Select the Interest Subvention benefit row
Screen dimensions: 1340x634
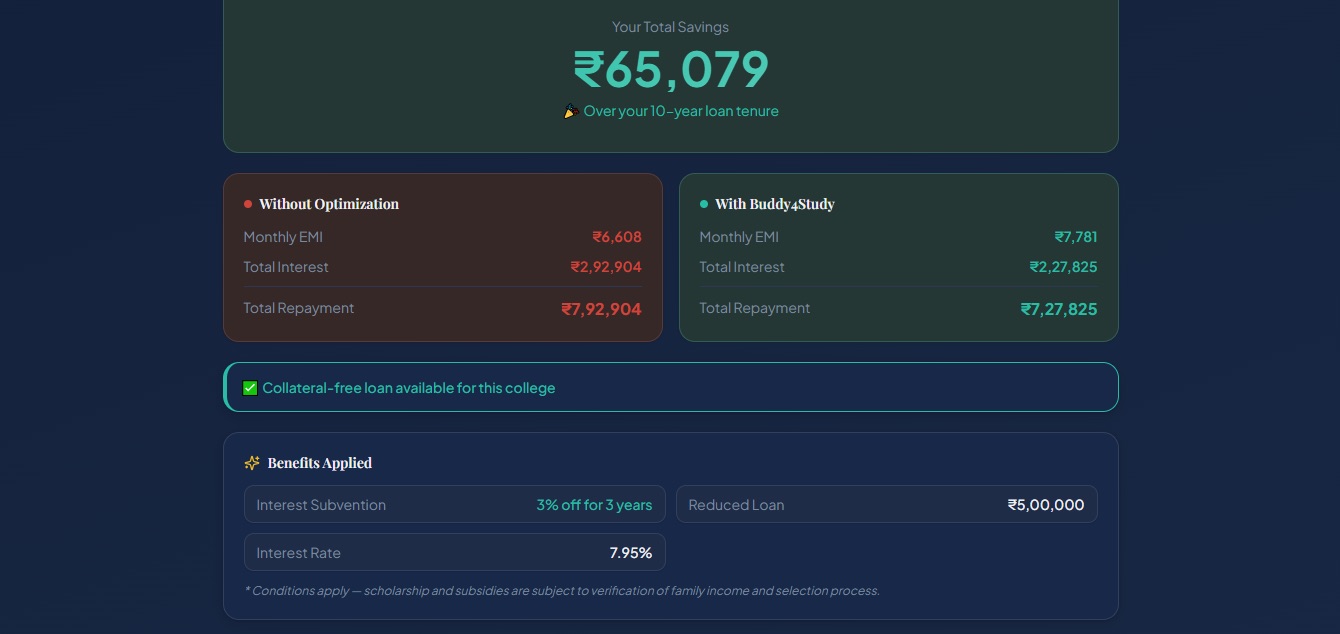454,505
